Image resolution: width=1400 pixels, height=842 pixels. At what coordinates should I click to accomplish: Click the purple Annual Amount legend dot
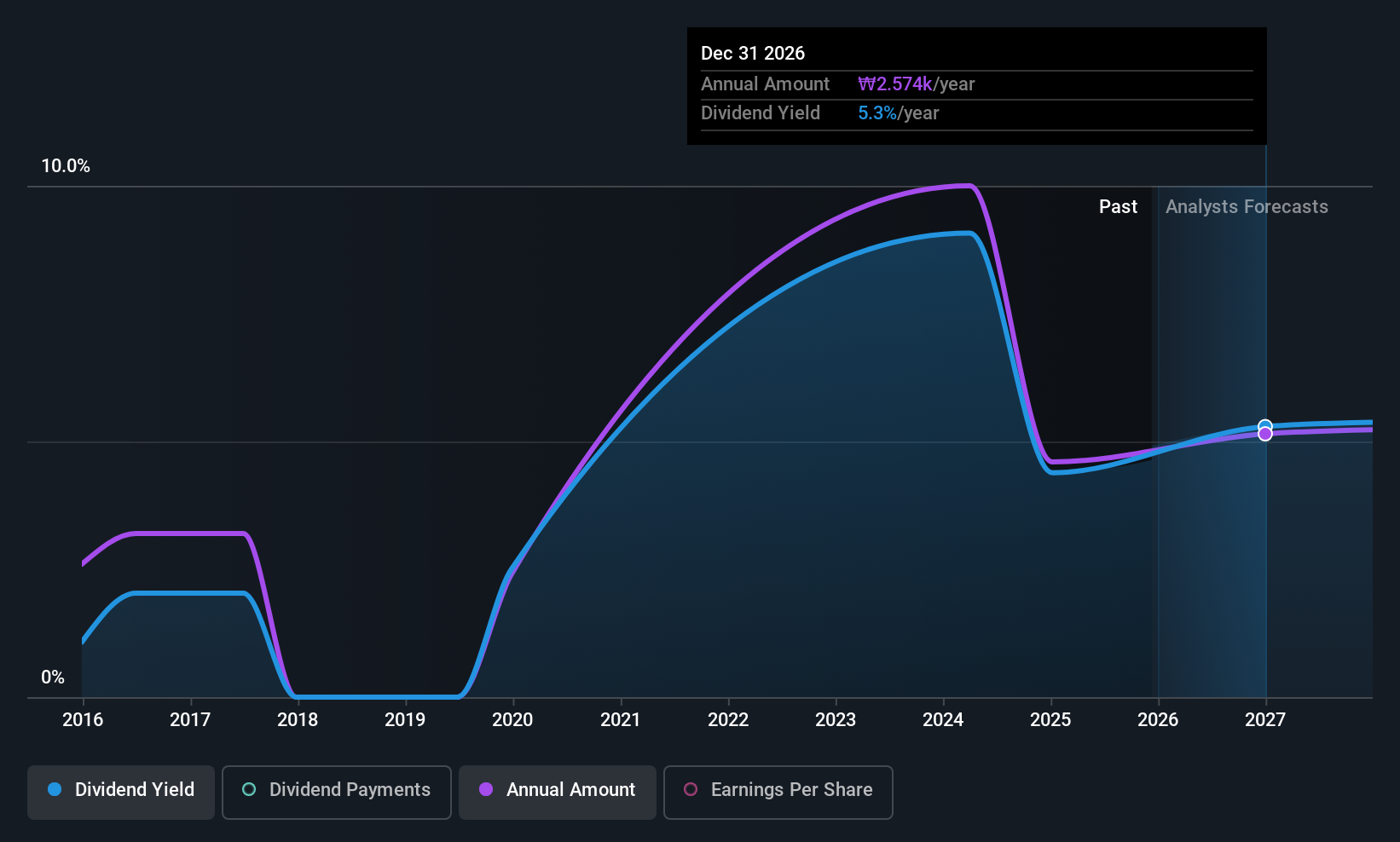[x=486, y=790]
